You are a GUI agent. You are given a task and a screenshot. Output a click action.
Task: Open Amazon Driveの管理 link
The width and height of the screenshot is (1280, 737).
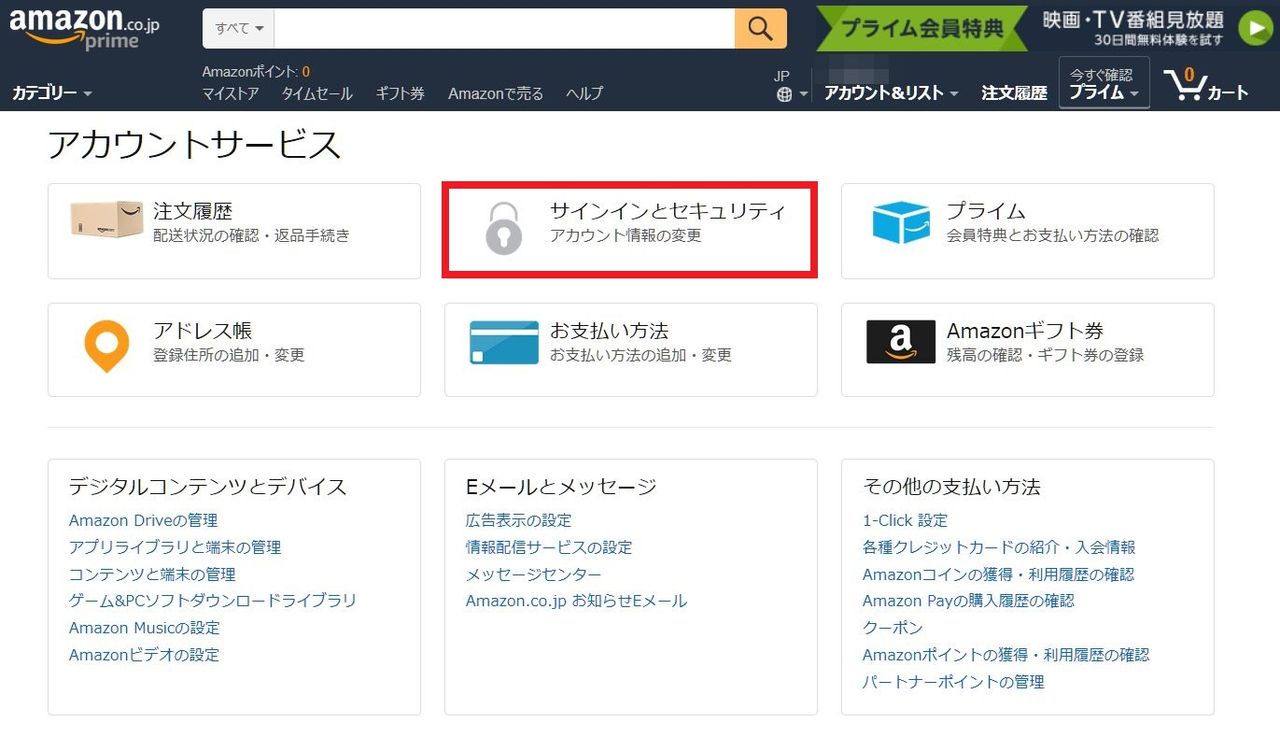coord(143,520)
